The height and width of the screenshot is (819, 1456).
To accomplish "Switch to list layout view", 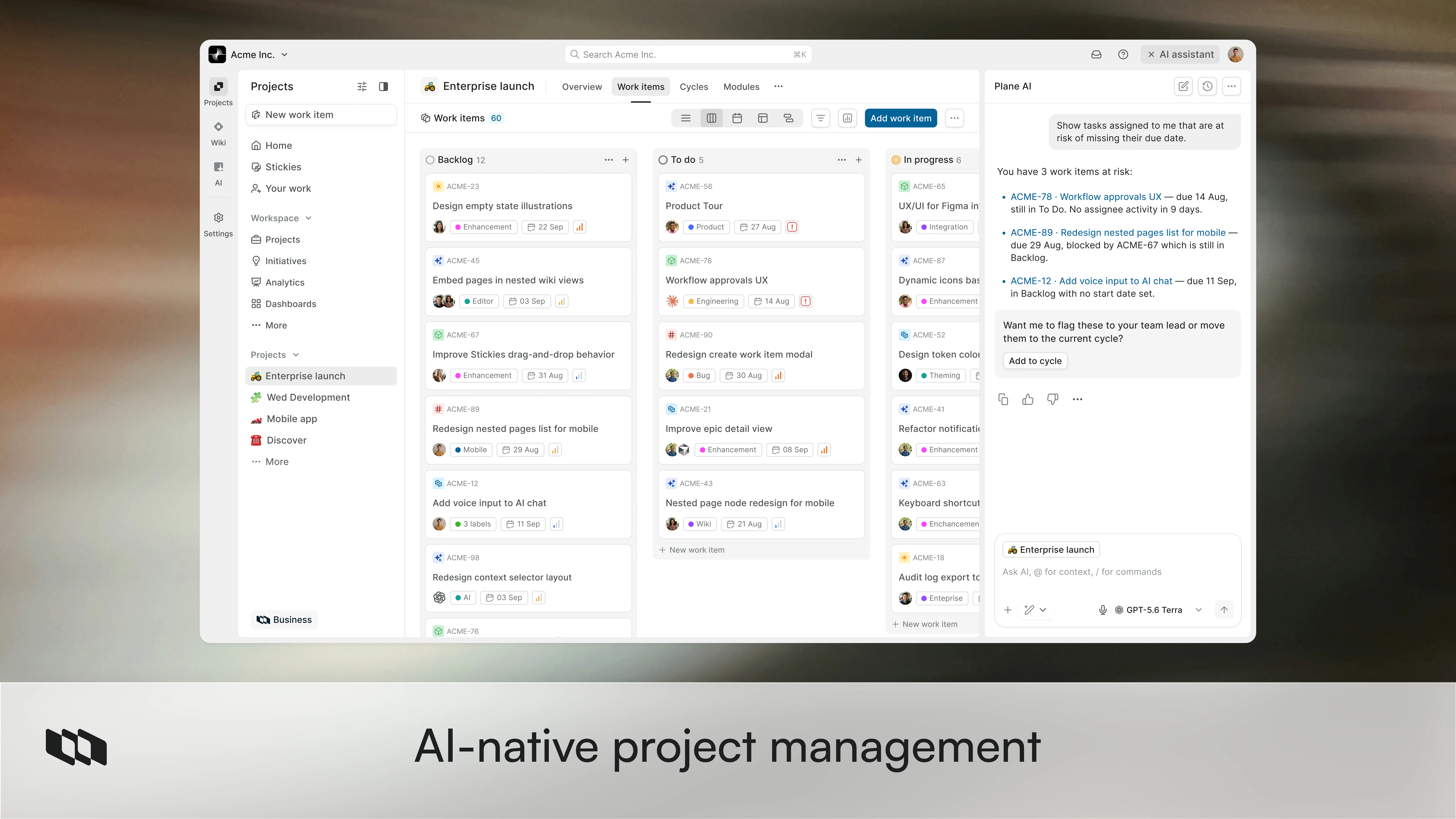I will click(686, 118).
